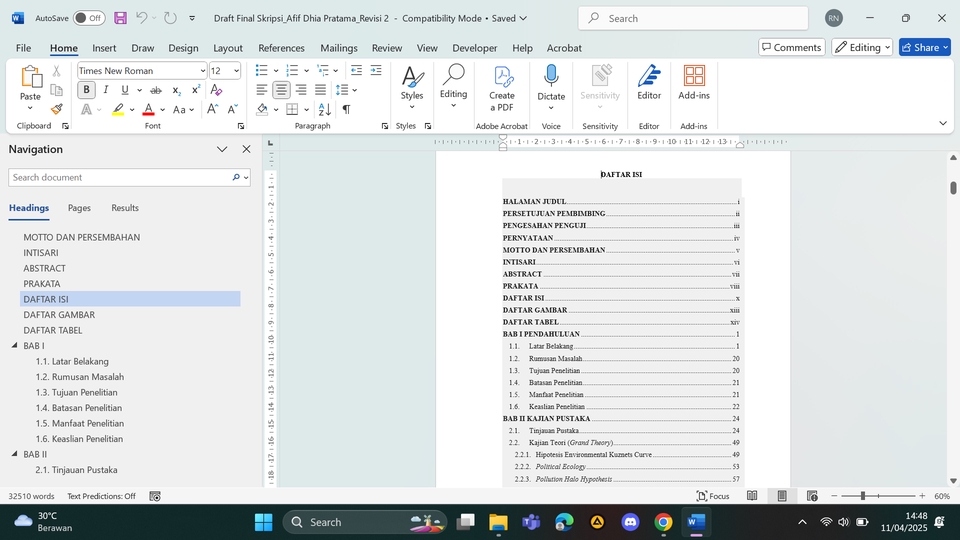Screen dimensions: 960x540
Task: Toggle AutoSave switch
Action: click(89, 18)
